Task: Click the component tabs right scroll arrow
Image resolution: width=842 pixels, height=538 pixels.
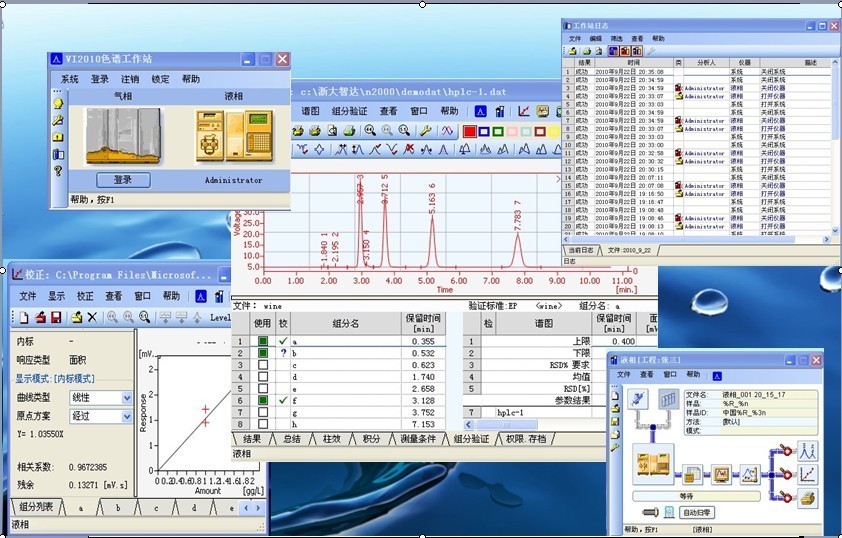Action: 259,508
